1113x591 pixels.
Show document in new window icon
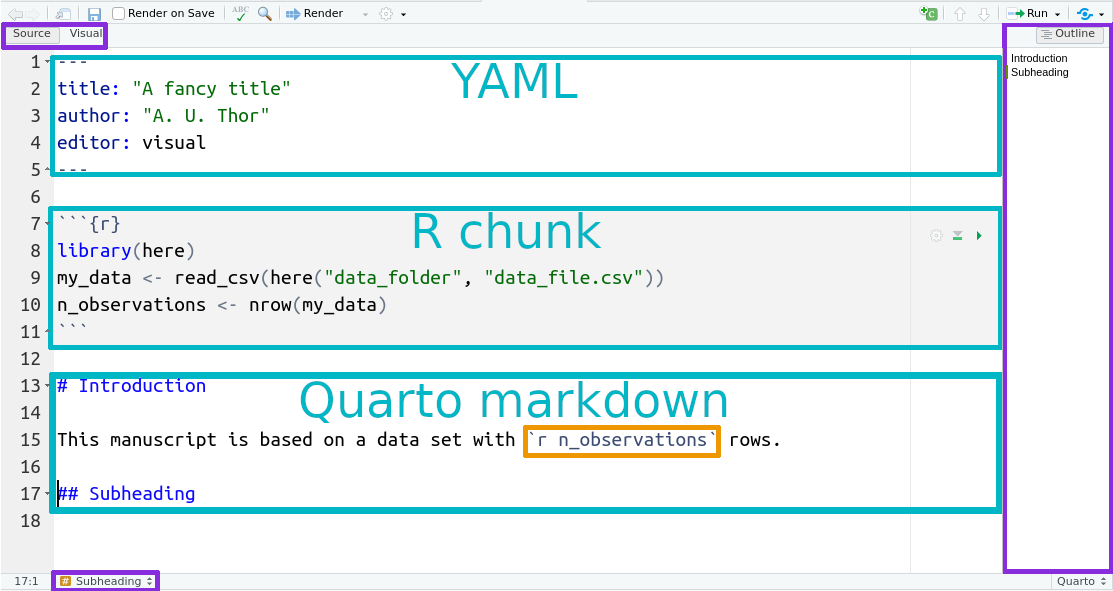[62, 13]
